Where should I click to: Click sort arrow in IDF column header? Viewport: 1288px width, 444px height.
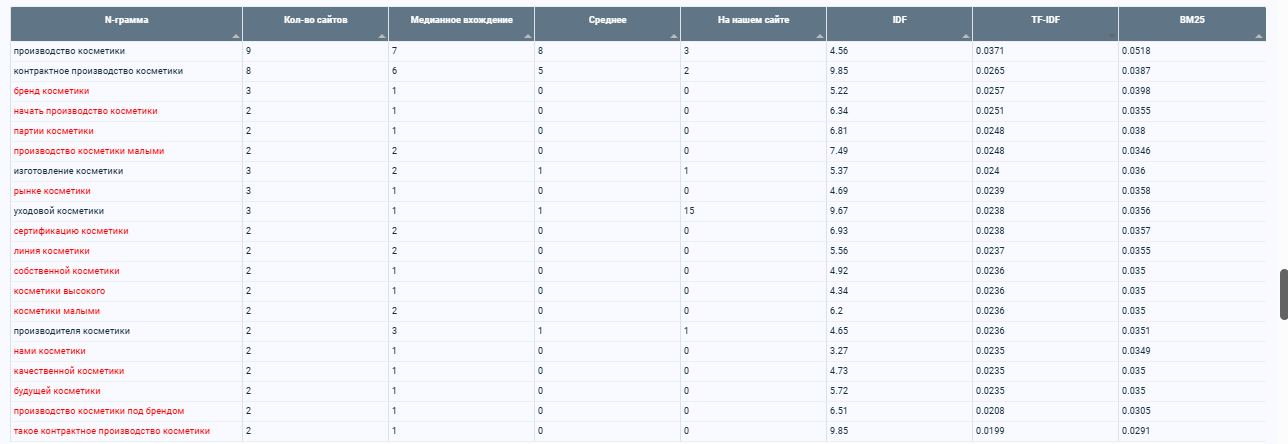[965, 35]
